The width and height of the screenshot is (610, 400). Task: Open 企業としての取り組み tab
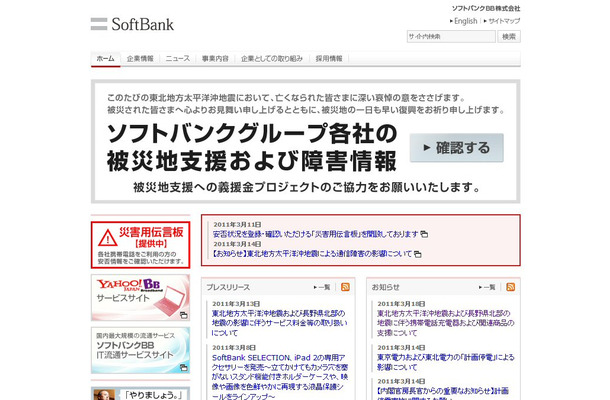272,59
